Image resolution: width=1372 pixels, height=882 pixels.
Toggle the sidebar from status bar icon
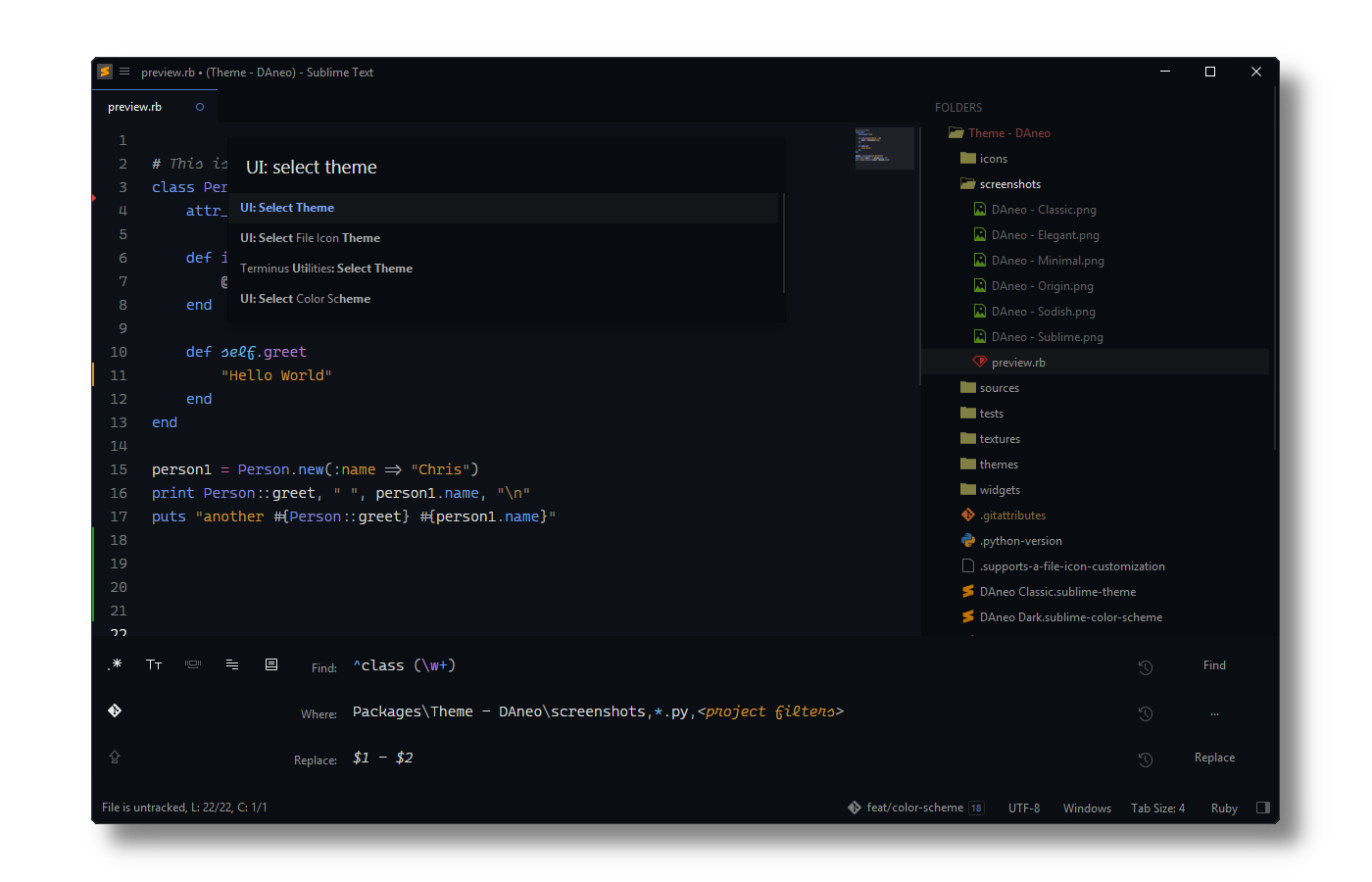1262,808
